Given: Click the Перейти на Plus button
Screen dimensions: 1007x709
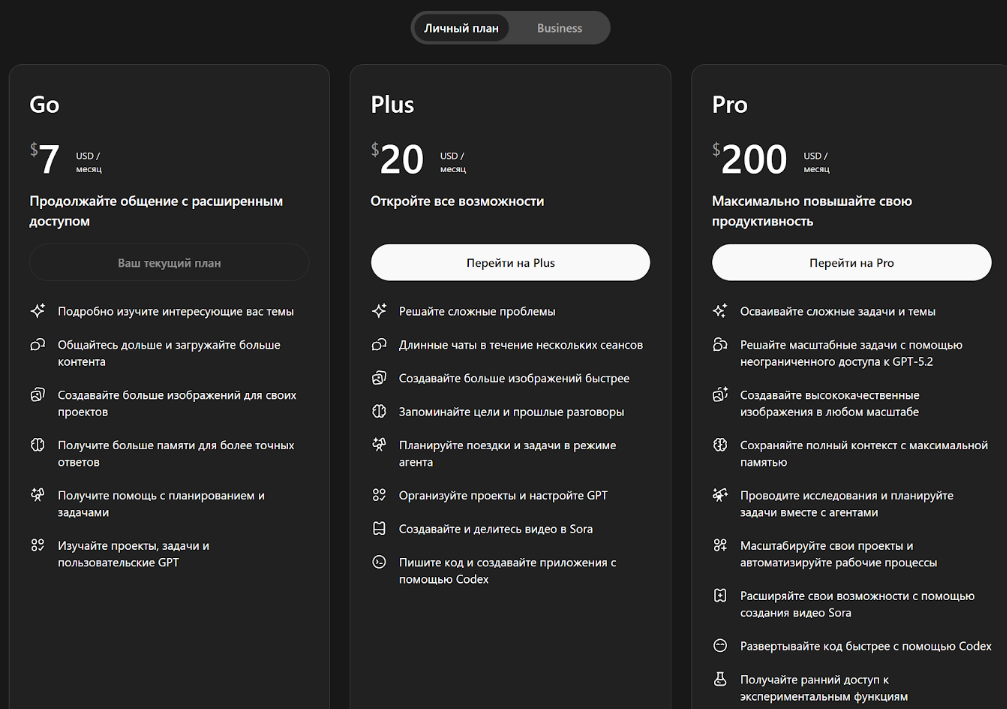Looking at the screenshot, I should (x=510, y=263).
